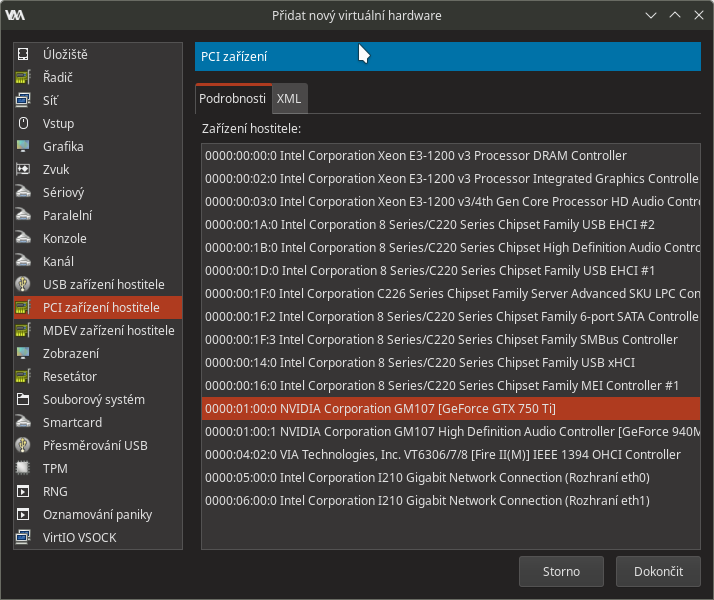The width and height of the screenshot is (714, 600).
Task: Maximize the dialog with the up chevron
Action: 675,15
